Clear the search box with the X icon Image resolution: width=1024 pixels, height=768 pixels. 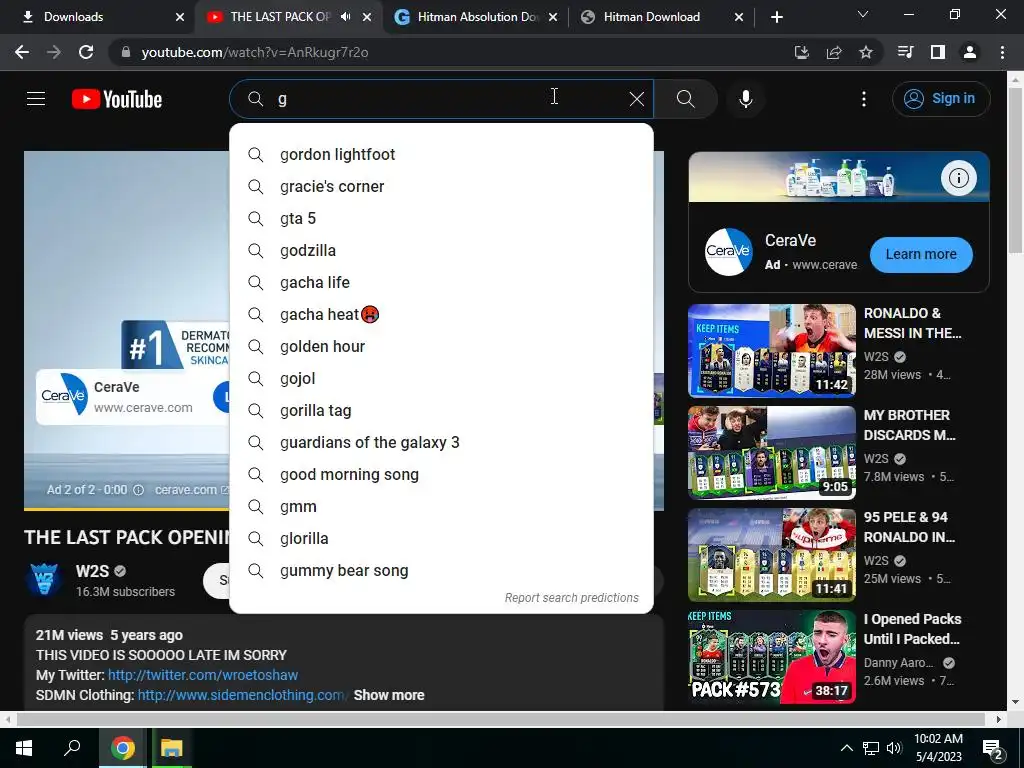pyautogui.click(x=637, y=99)
